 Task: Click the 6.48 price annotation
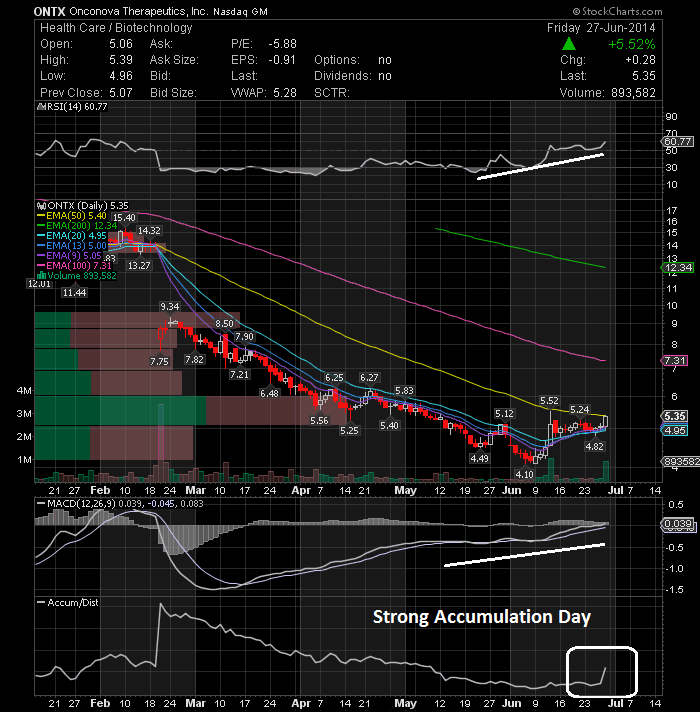(269, 393)
